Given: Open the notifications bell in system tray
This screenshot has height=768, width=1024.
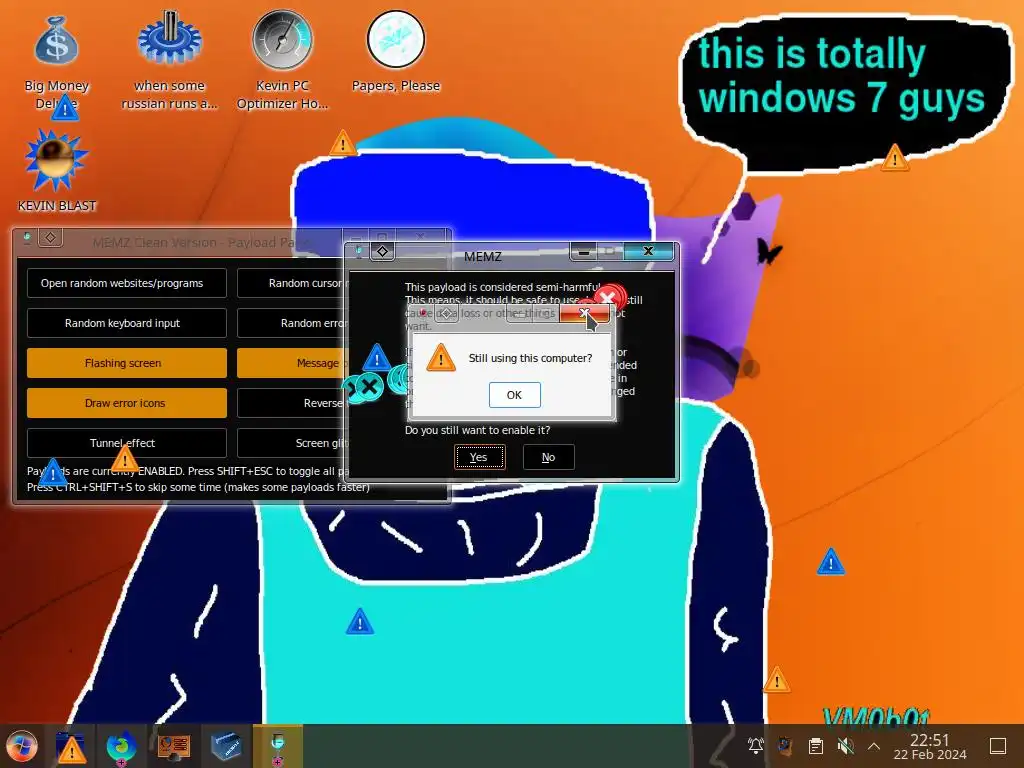Looking at the screenshot, I should click(x=756, y=745).
